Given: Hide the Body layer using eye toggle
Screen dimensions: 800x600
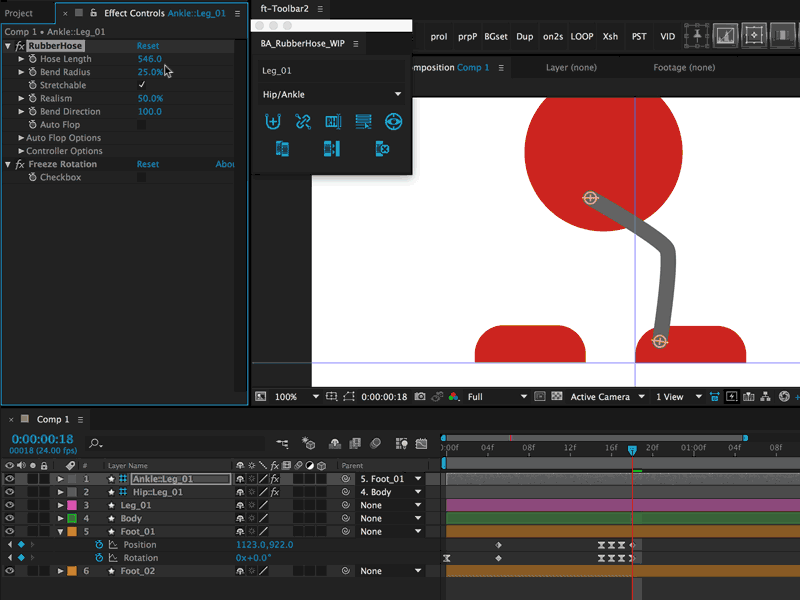Looking at the screenshot, I should [10, 519].
